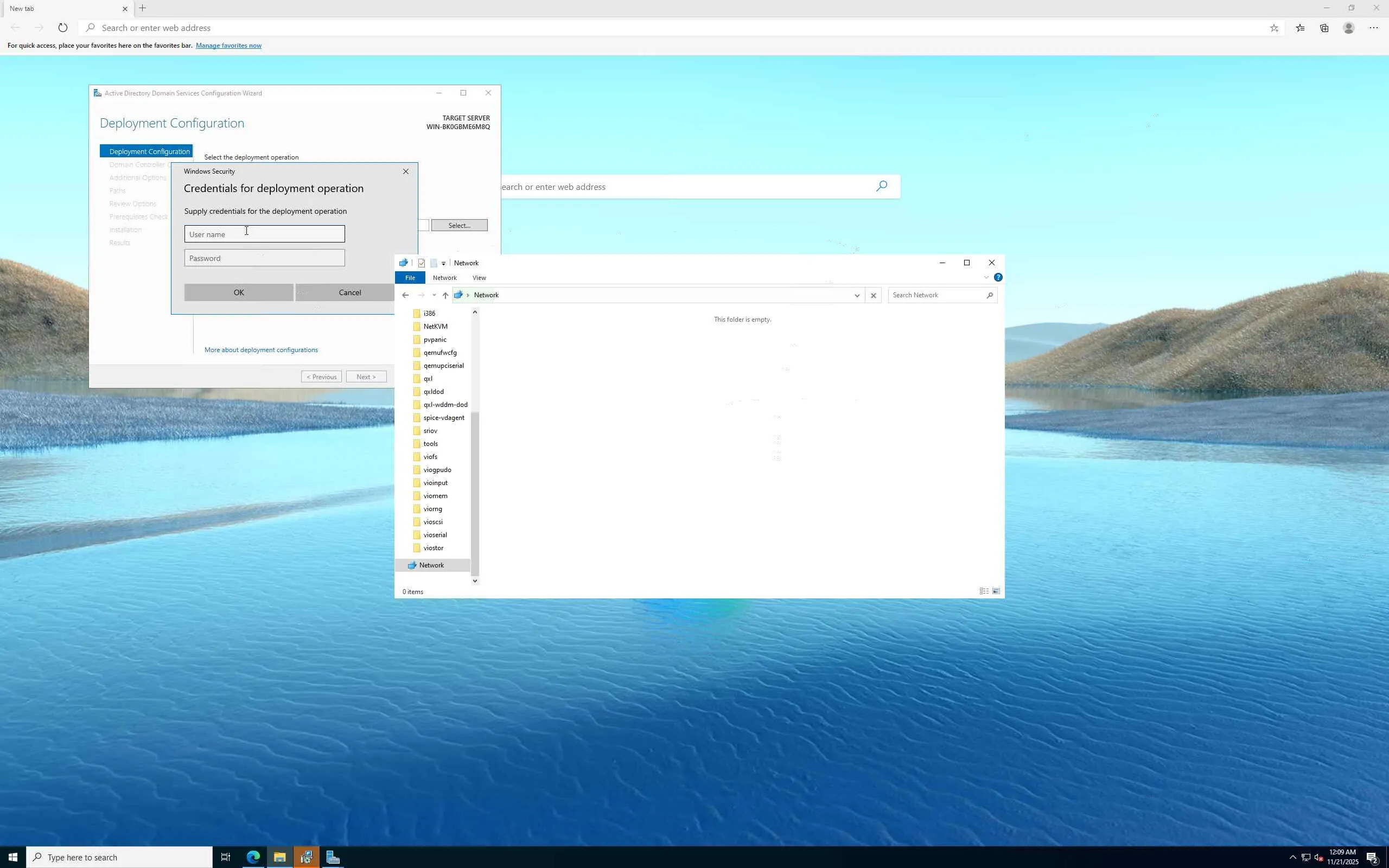Open the recent locations dropdown arrow

(434, 295)
